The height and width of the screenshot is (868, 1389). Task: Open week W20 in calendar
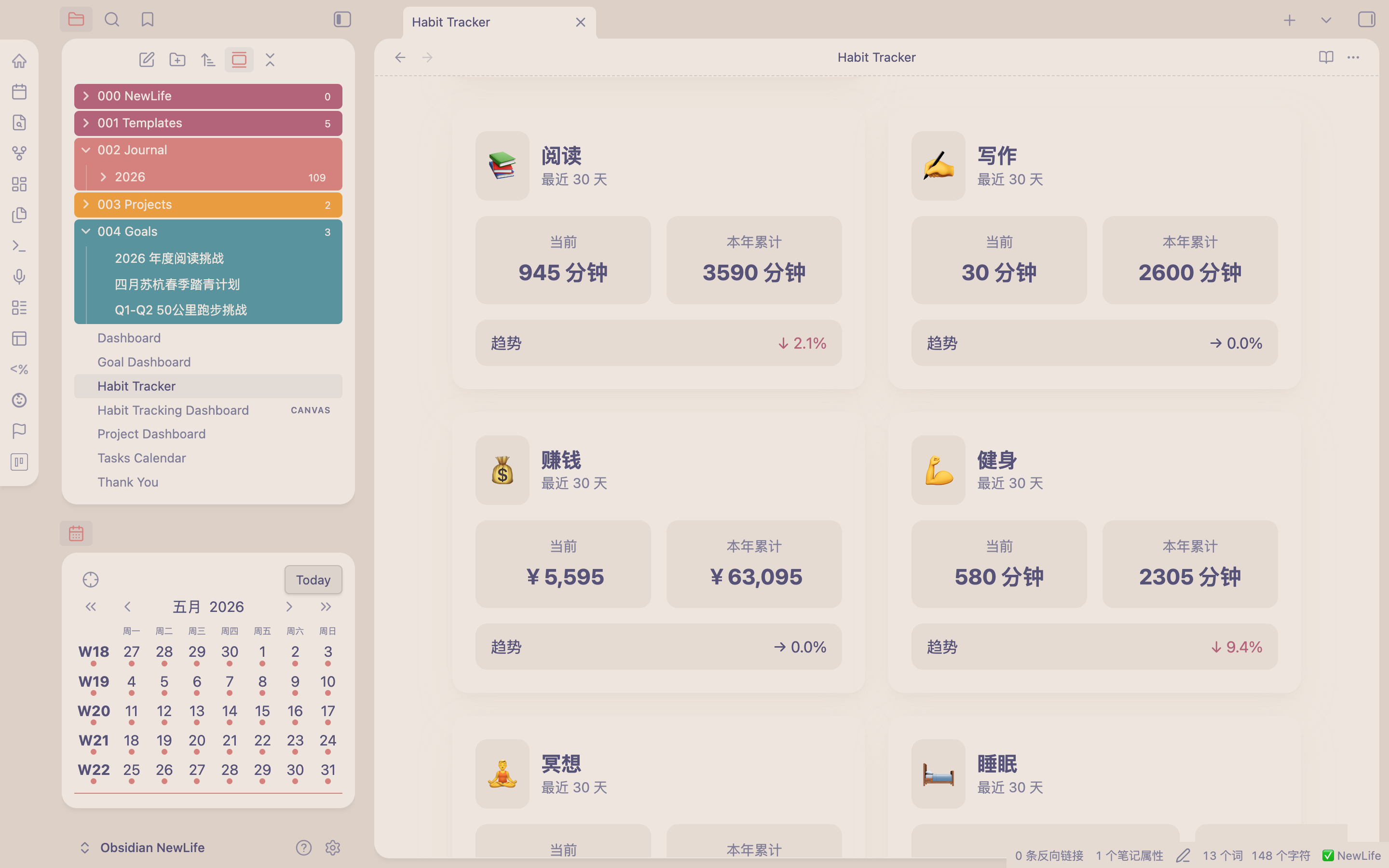point(94,711)
